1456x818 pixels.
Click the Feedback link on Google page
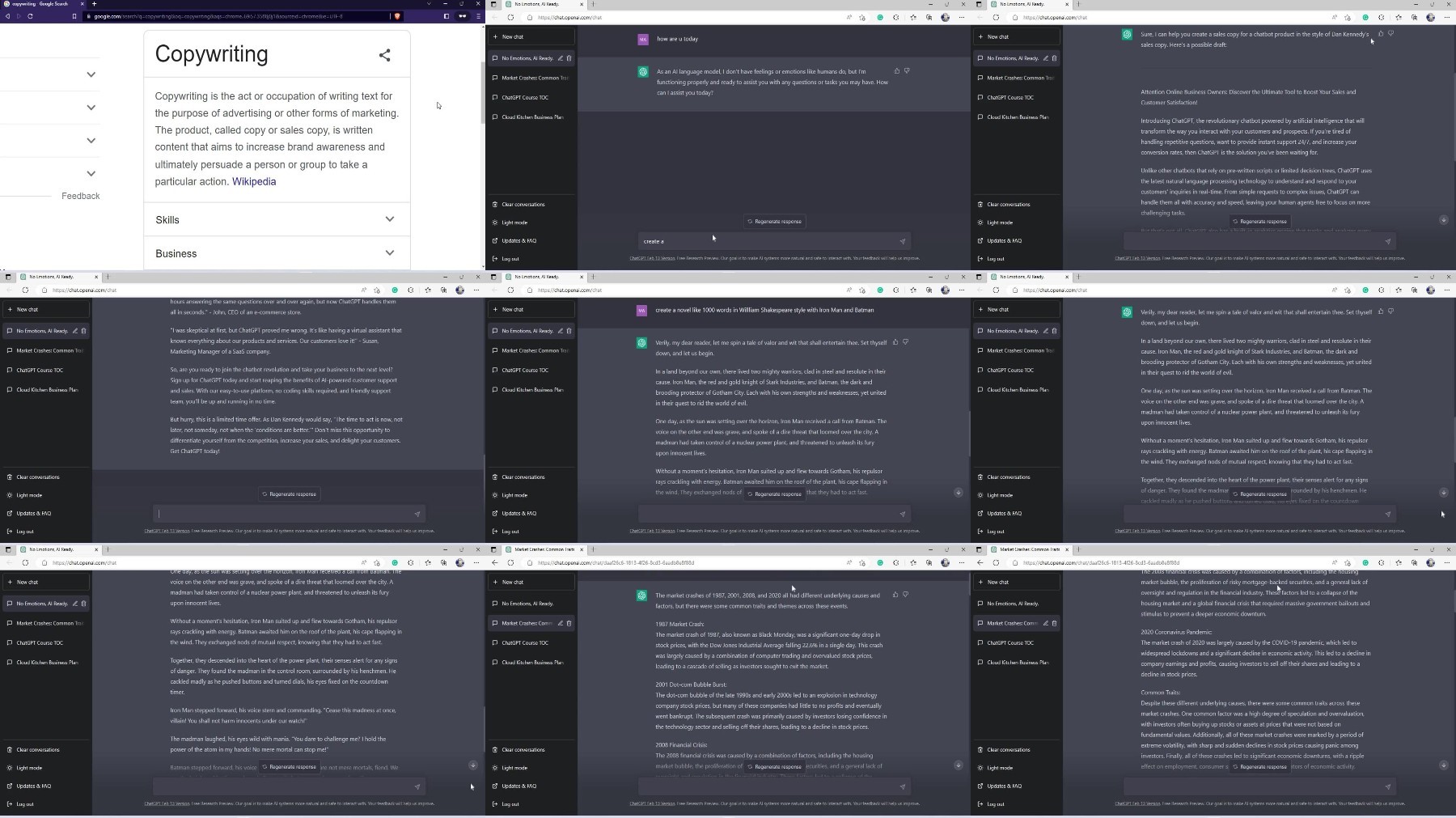tap(81, 196)
